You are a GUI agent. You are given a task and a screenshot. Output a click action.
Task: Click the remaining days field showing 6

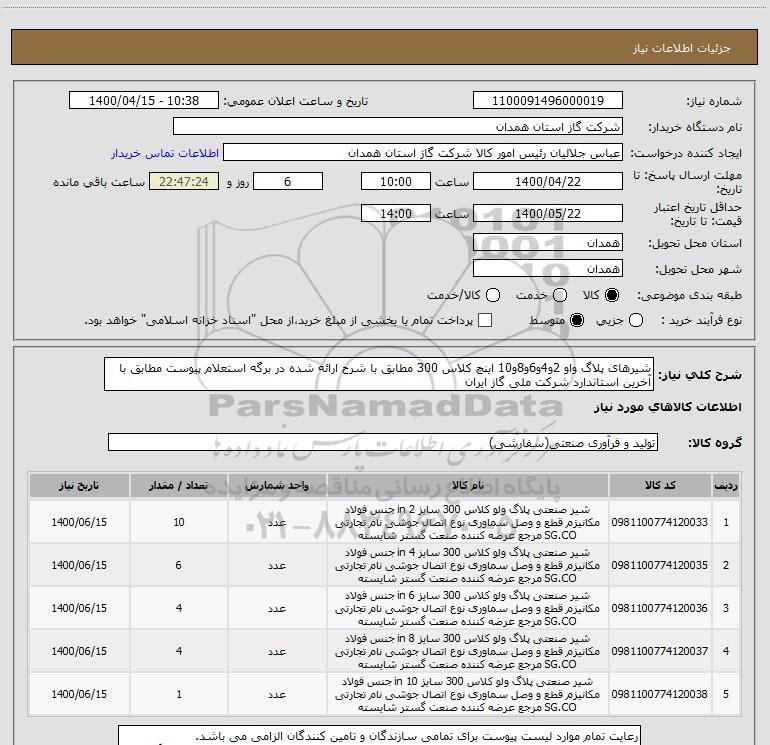pyautogui.click(x=288, y=181)
